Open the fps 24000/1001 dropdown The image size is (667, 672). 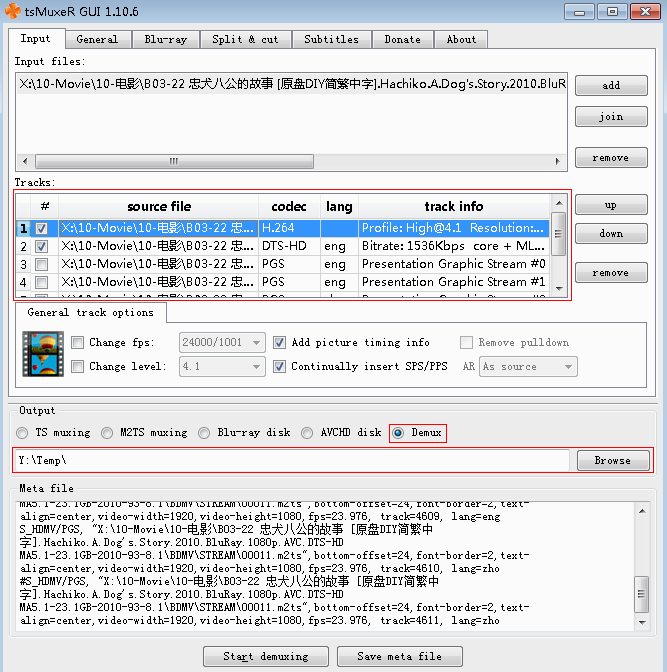(x=222, y=342)
